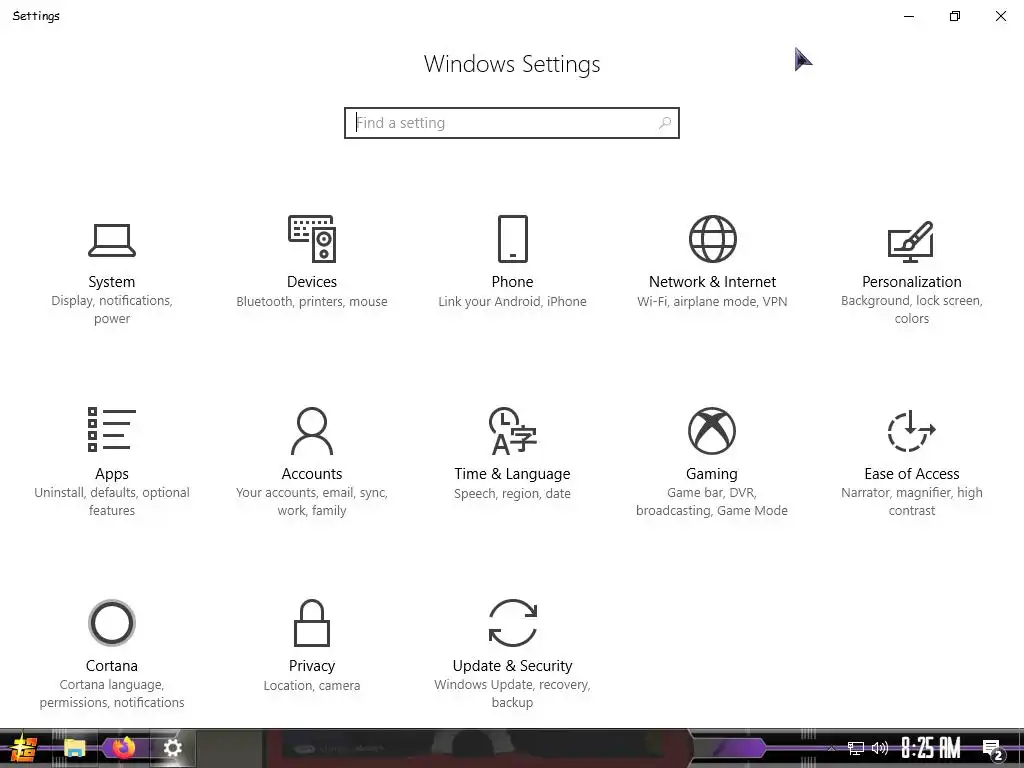Screen dimensions: 1024x768
Task: Select Settings gear in taskbar
Action: pyautogui.click(x=172, y=748)
